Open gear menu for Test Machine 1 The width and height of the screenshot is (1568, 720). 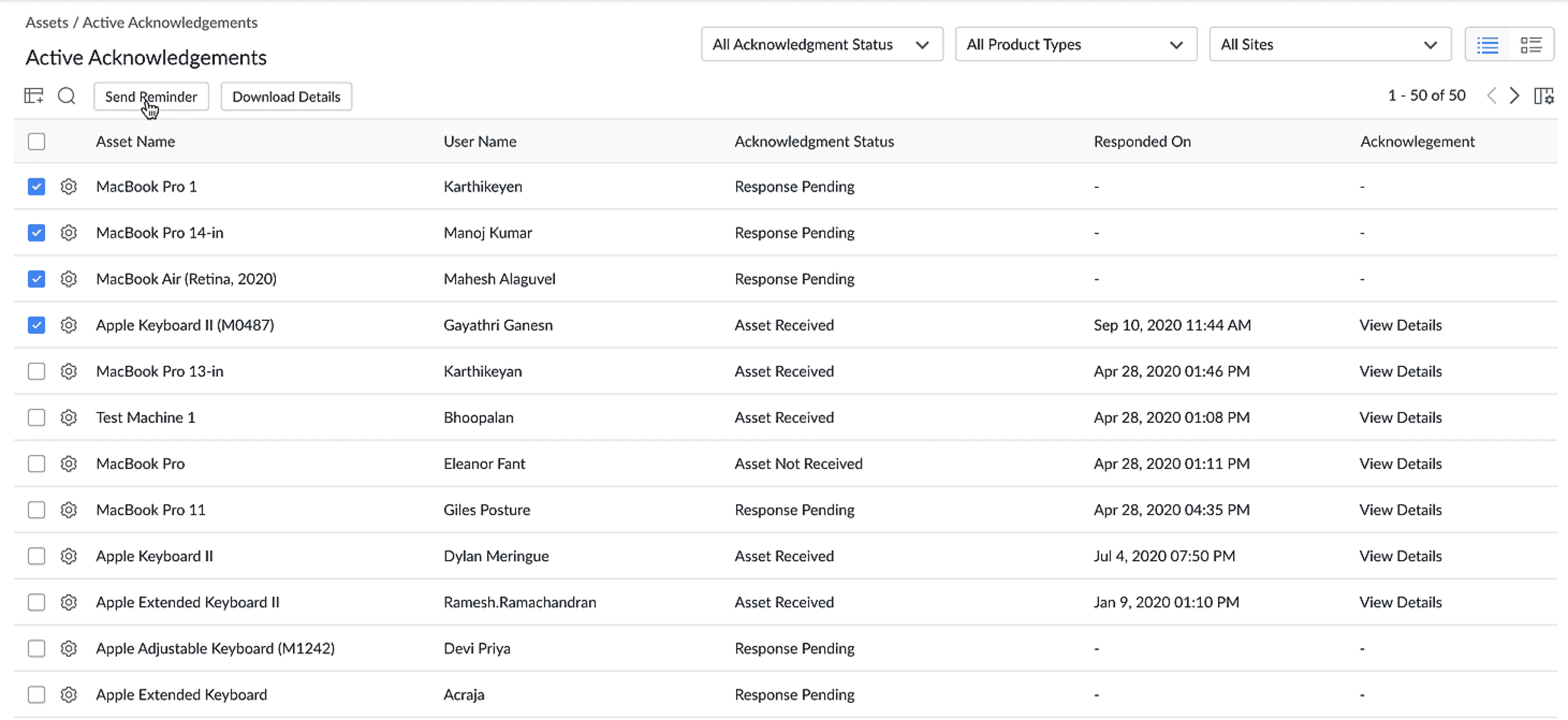pos(69,417)
